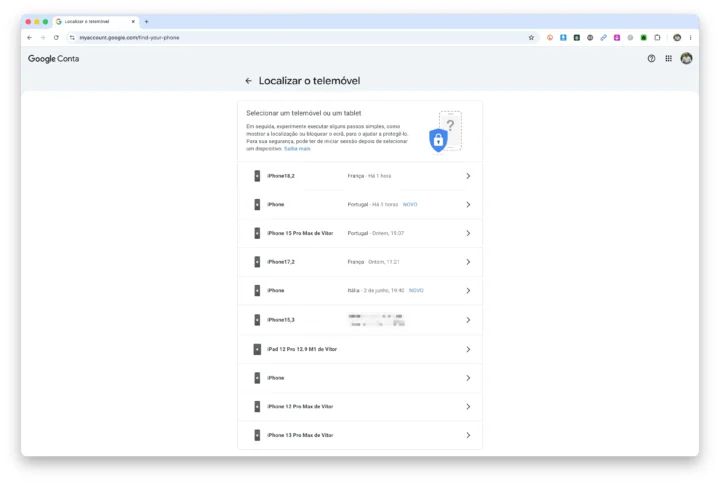720x484 pixels.
Task: Click the phone icon of iPhone18,2
Action: (257, 176)
